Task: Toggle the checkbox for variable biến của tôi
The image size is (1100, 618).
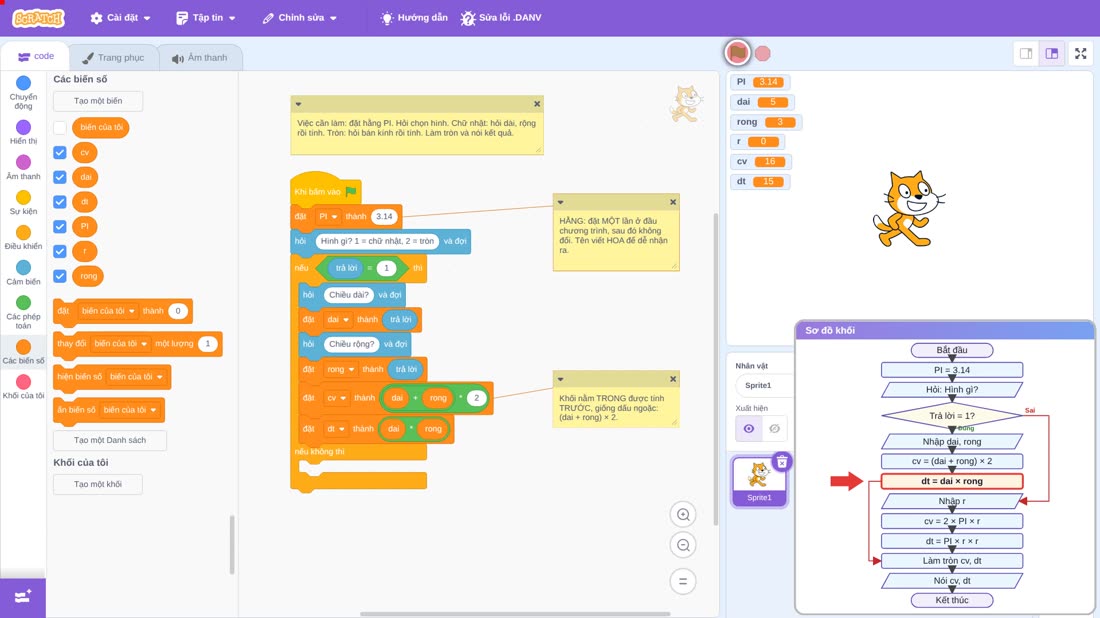Action: 60,128
